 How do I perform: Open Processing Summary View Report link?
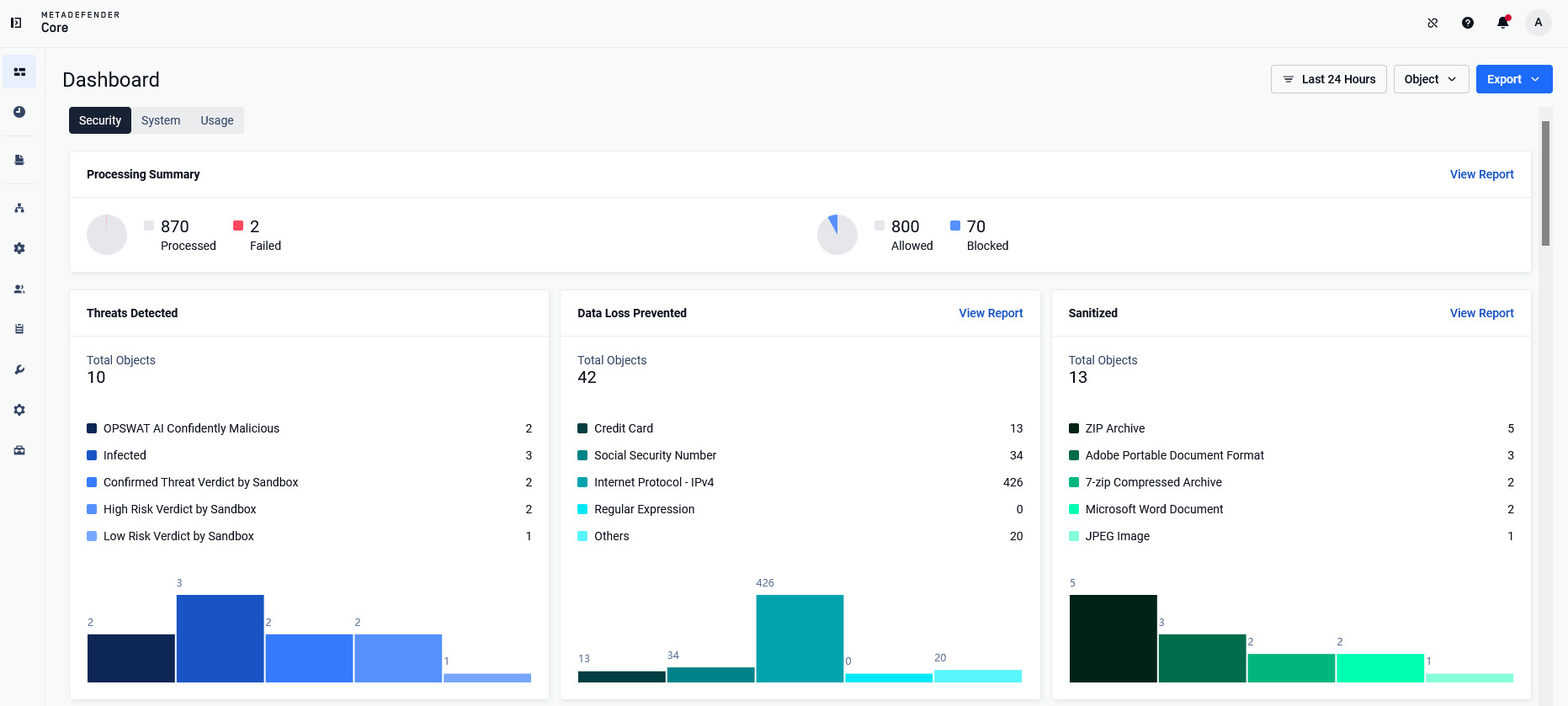pos(1481,174)
